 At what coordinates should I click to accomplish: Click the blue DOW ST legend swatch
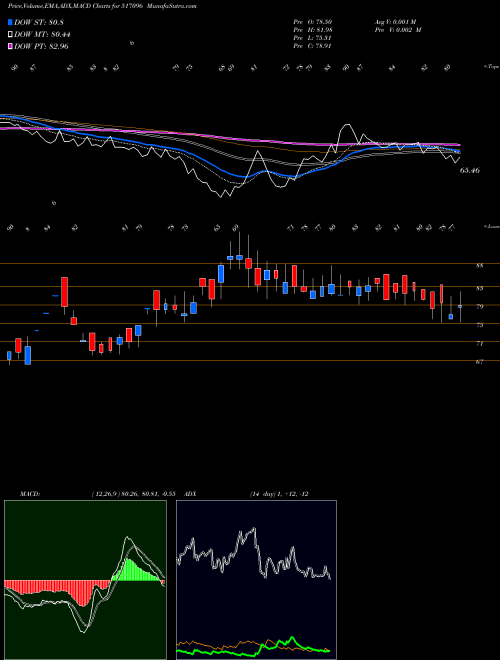(11, 22)
